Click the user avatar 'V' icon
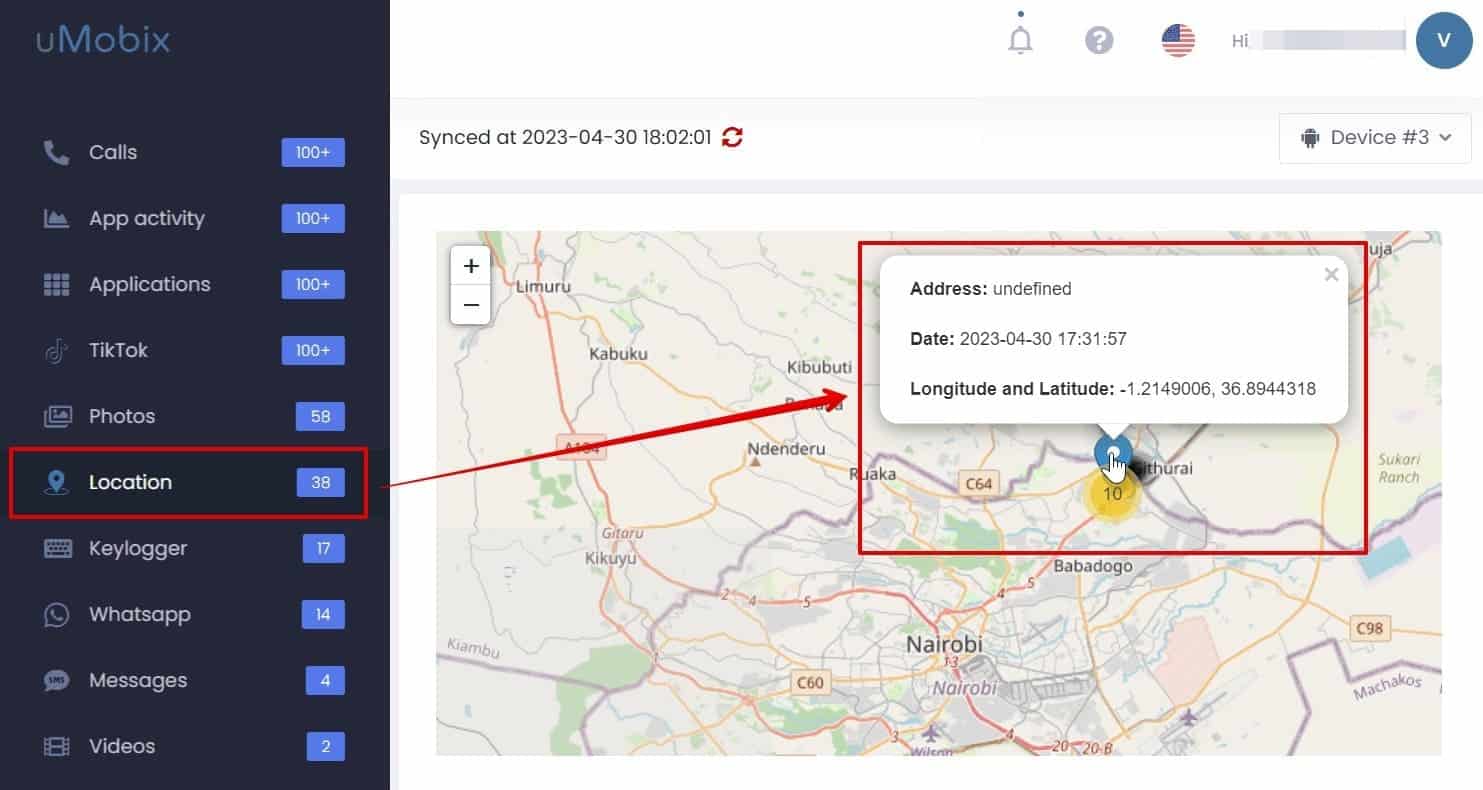The height and width of the screenshot is (790, 1483). click(x=1443, y=41)
